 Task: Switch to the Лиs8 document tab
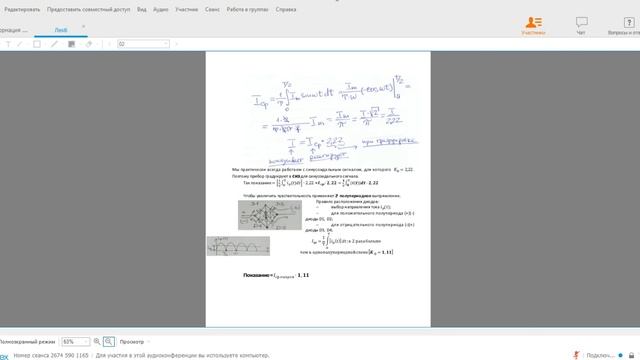pos(61,30)
